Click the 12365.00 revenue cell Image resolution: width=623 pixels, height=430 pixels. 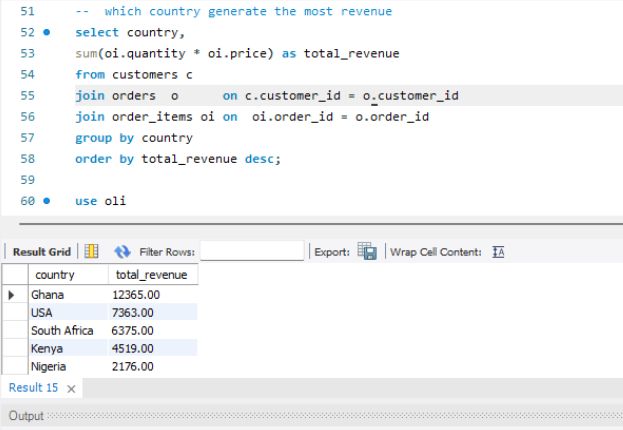153,295
